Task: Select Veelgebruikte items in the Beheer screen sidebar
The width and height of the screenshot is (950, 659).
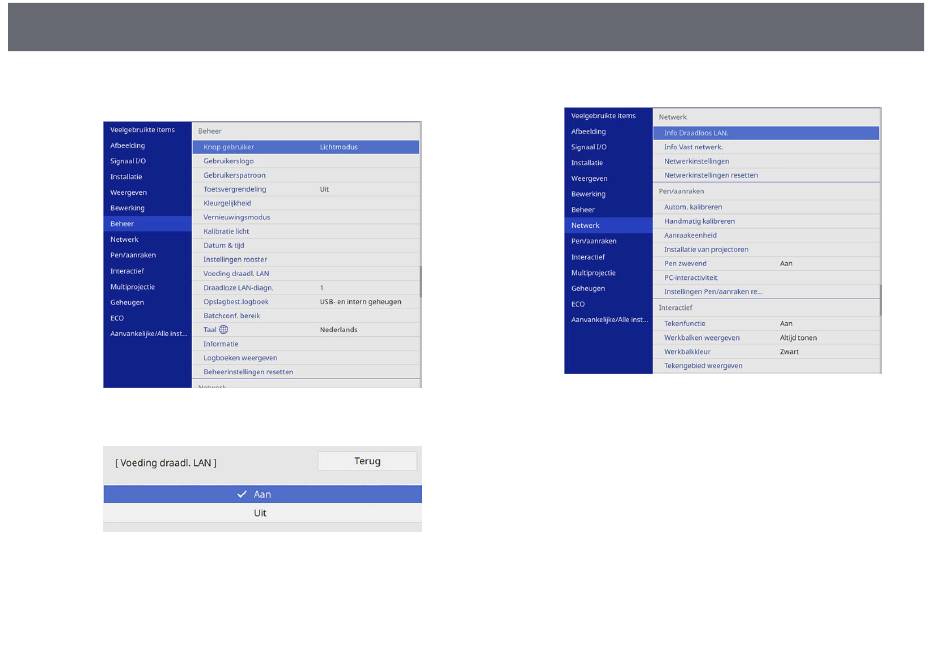Action: coord(142,130)
